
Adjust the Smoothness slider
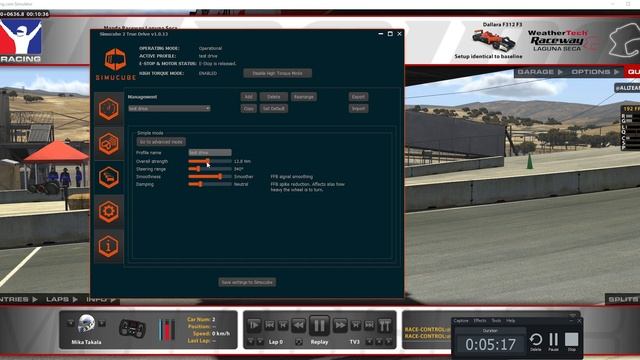pyautogui.click(x=210, y=177)
